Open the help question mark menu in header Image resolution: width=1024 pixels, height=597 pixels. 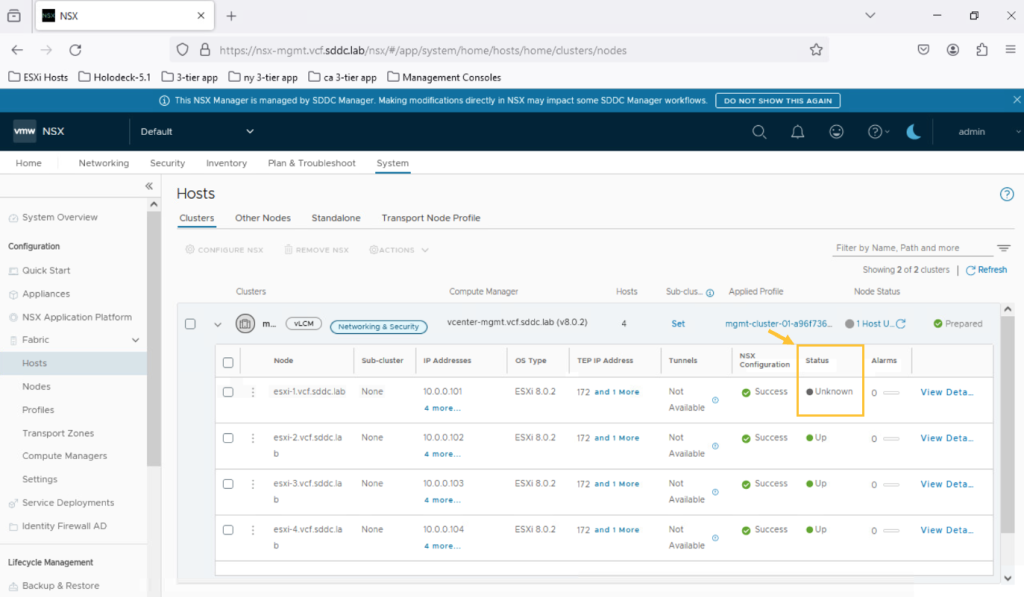pos(878,132)
